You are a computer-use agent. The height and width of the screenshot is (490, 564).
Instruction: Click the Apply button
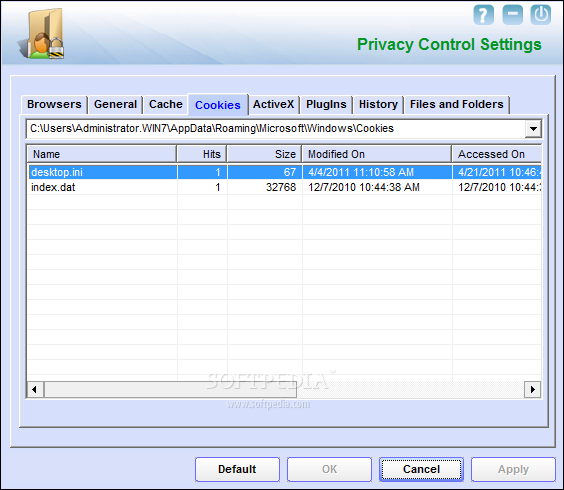click(x=513, y=469)
